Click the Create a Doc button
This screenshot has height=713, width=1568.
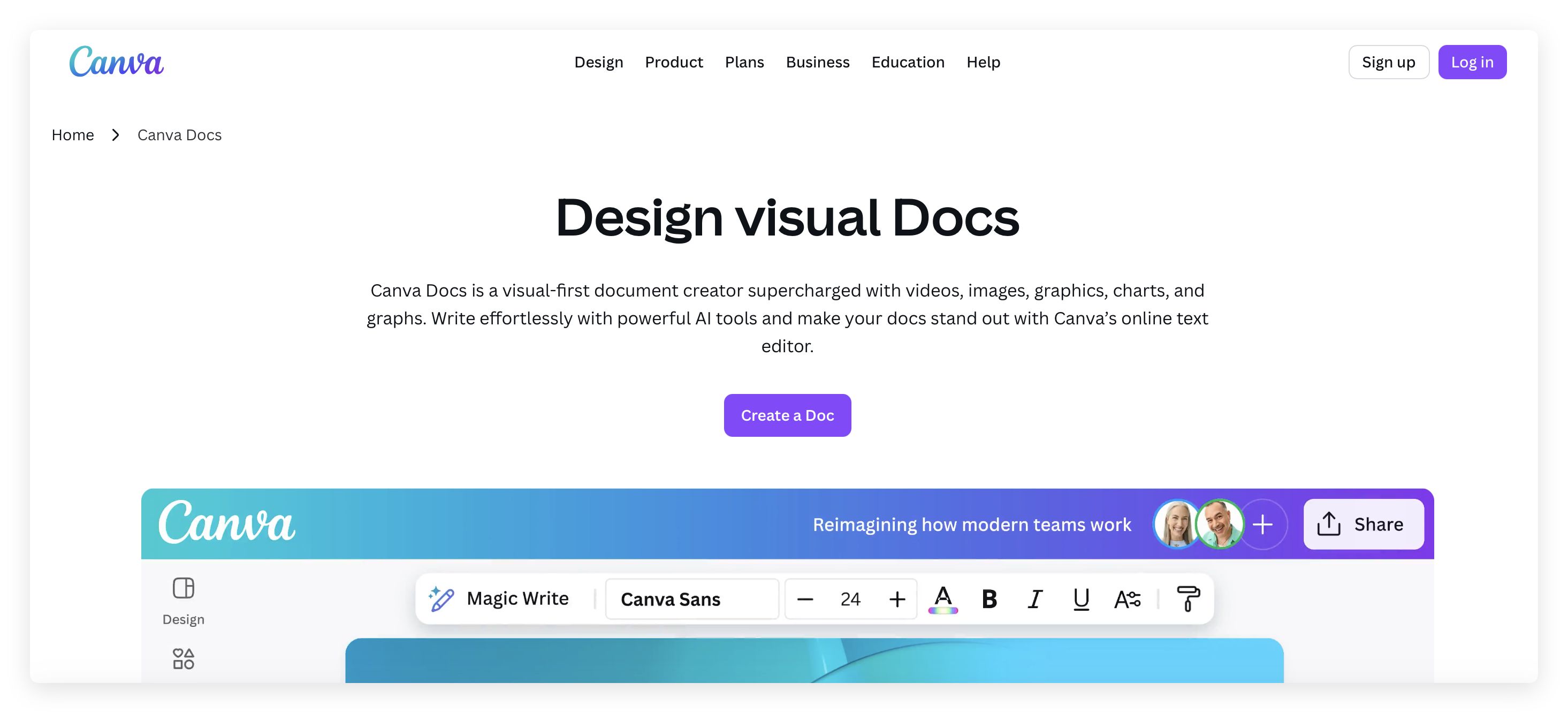(787, 415)
